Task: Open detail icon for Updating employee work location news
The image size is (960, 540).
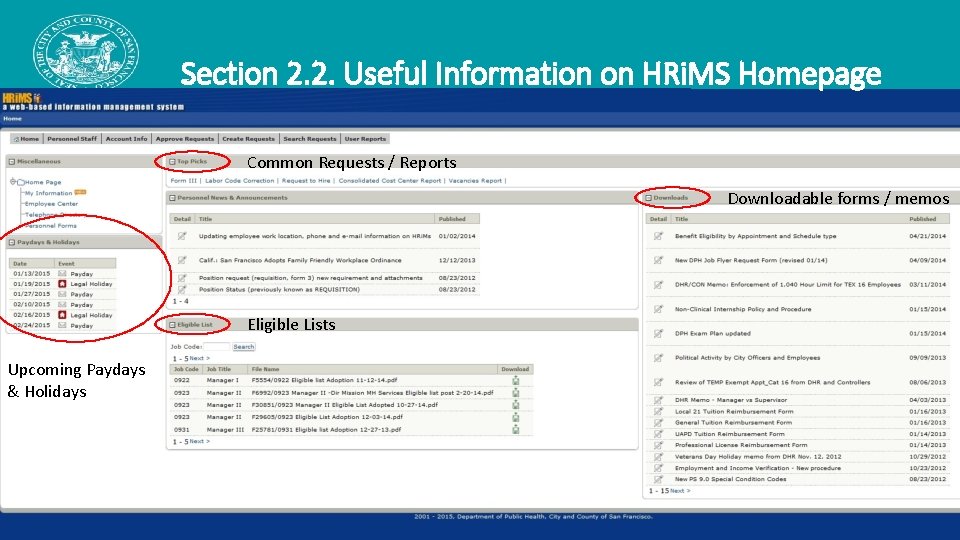Action: [182, 236]
